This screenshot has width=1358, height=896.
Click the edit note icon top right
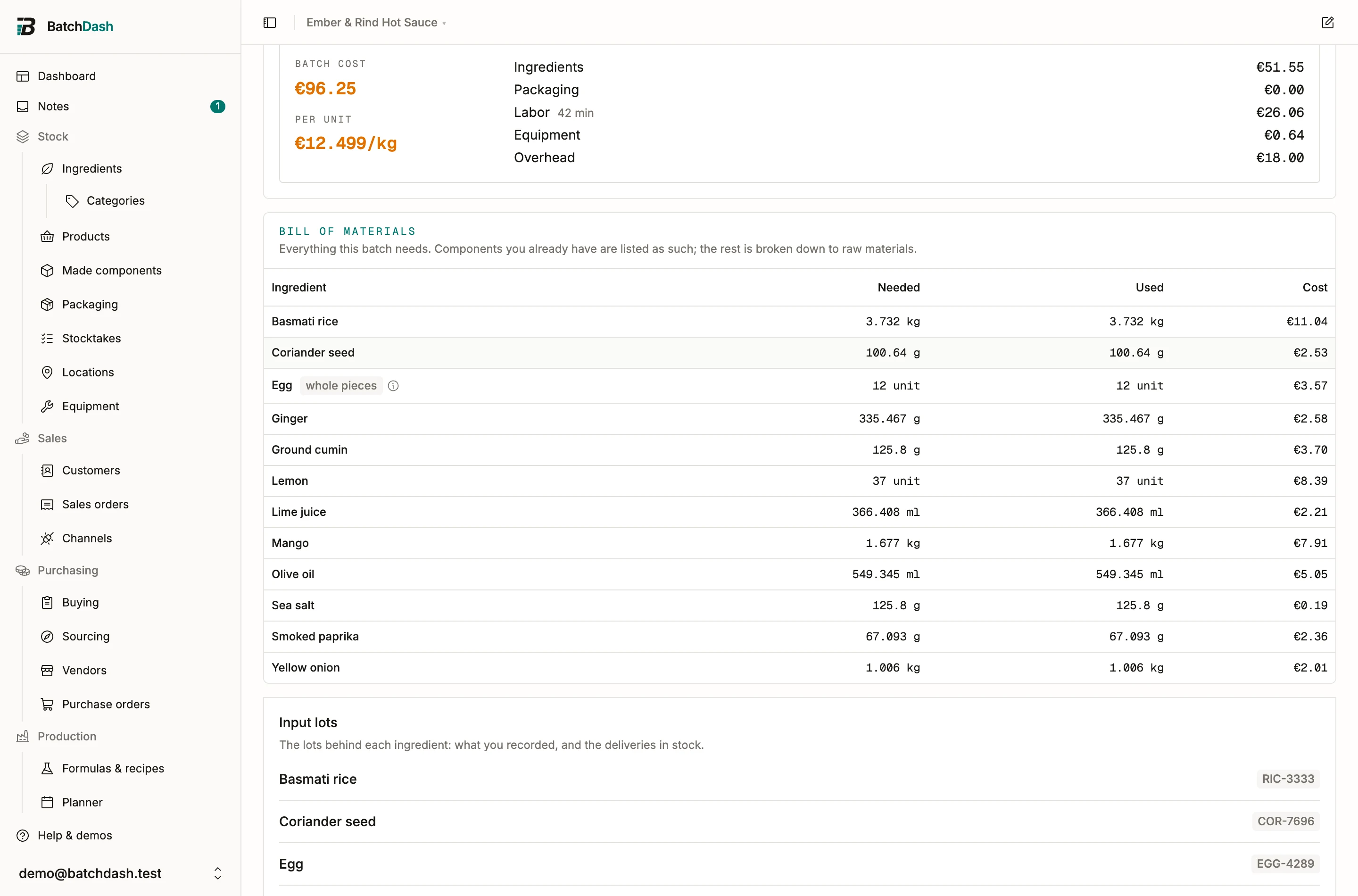pos(1327,22)
